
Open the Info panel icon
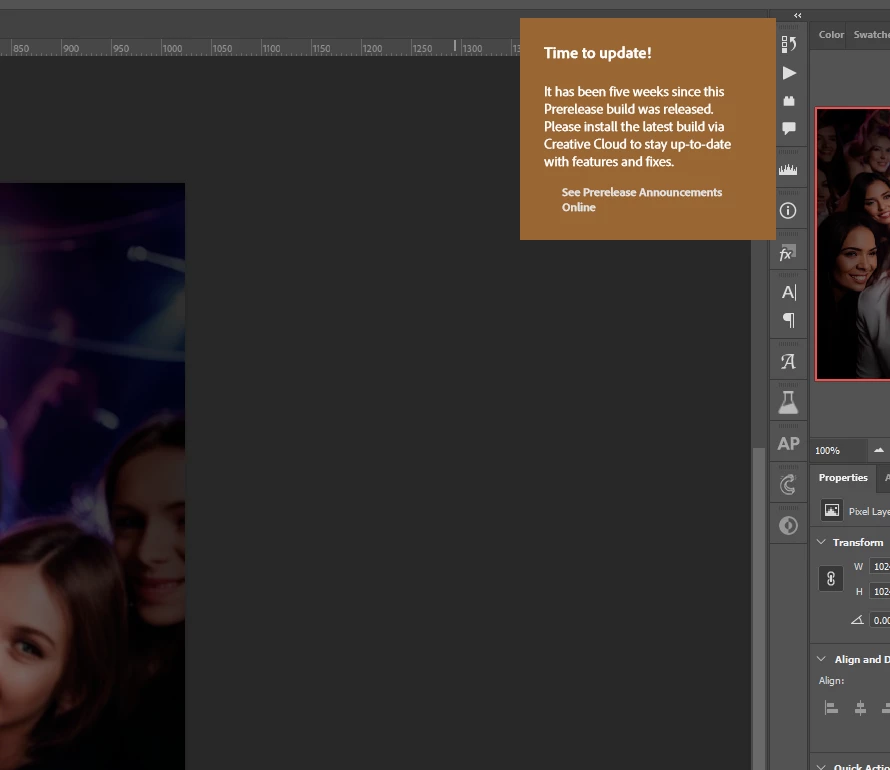(788, 211)
